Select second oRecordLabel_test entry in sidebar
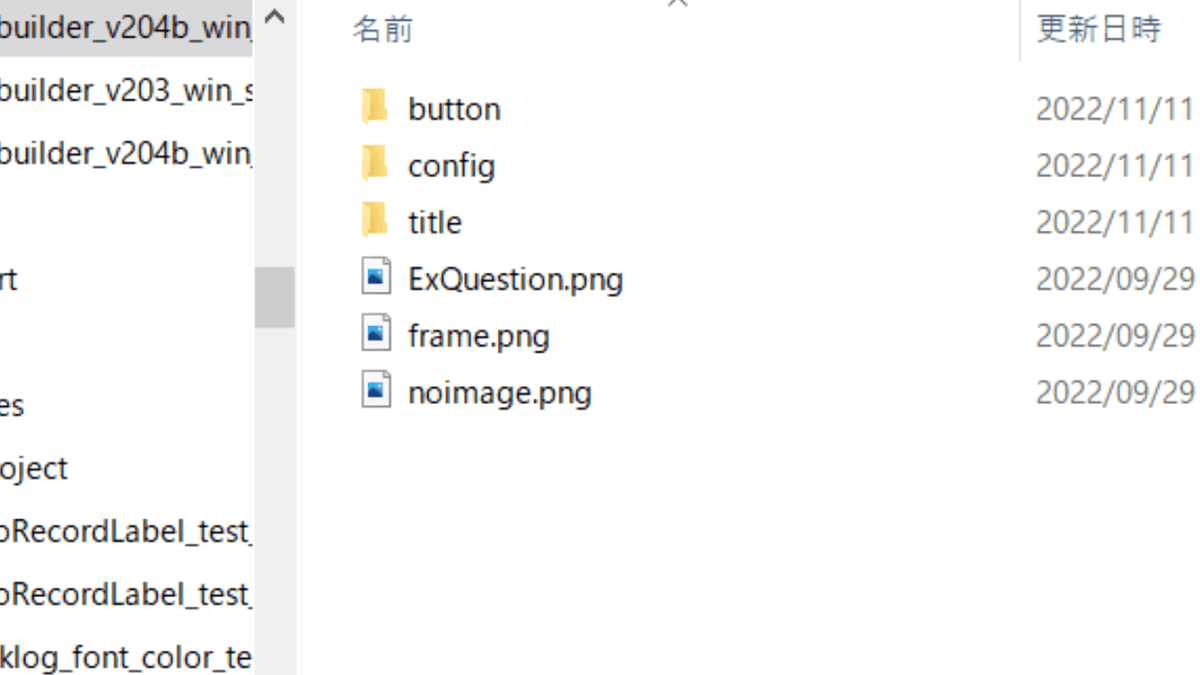This screenshot has width=1200, height=675. point(124,594)
